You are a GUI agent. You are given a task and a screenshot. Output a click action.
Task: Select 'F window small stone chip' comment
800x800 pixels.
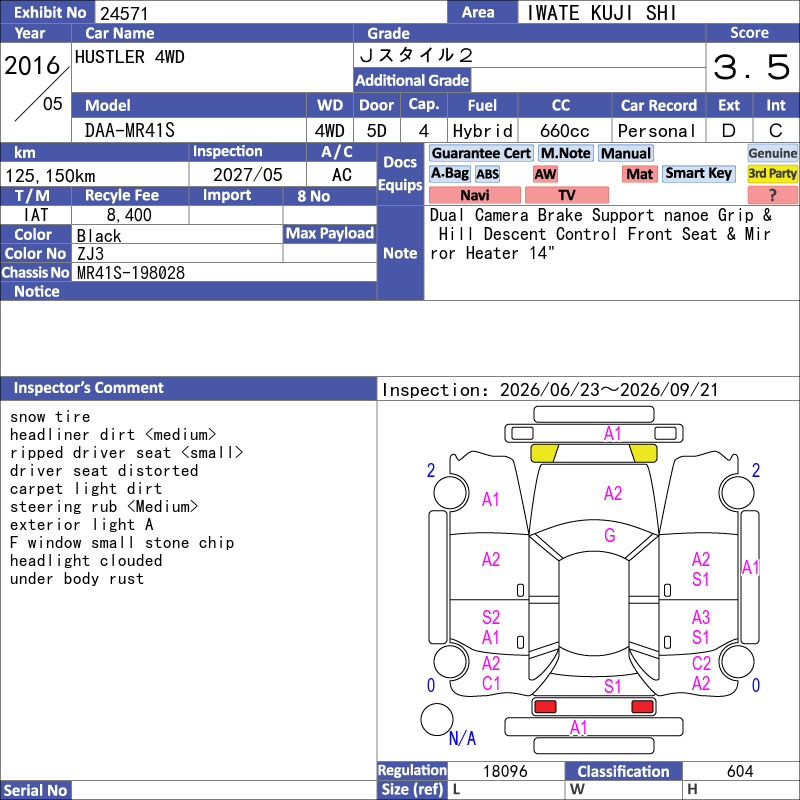tap(122, 542)
